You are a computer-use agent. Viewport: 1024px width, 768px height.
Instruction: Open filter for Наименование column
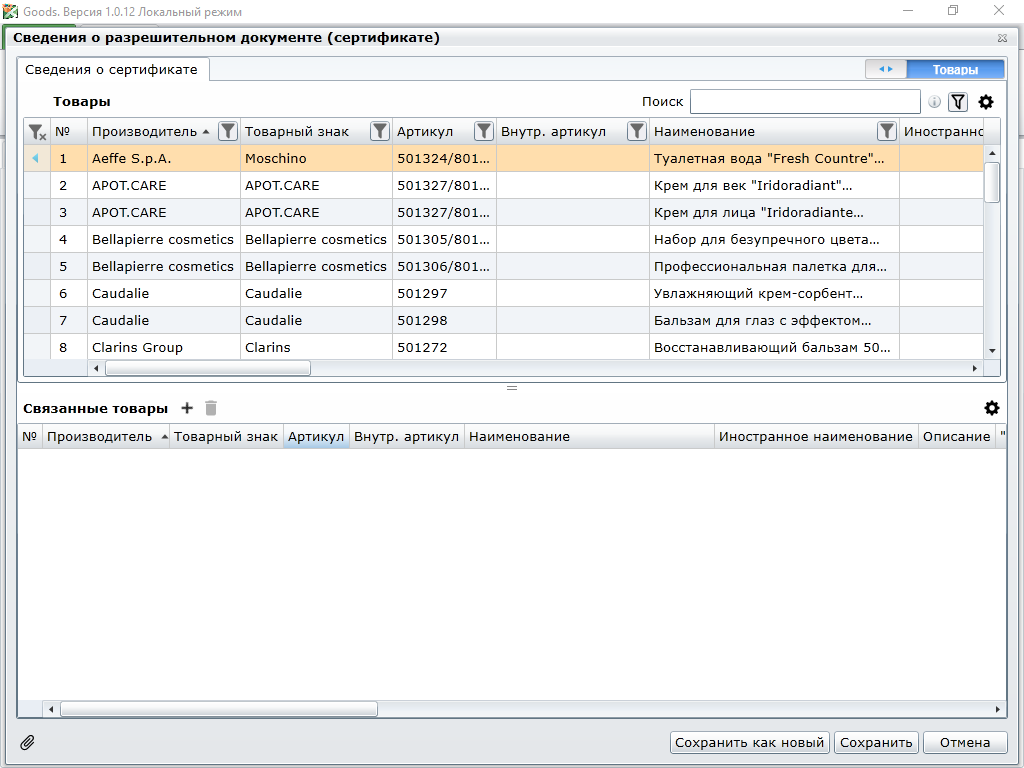[886, 131]
